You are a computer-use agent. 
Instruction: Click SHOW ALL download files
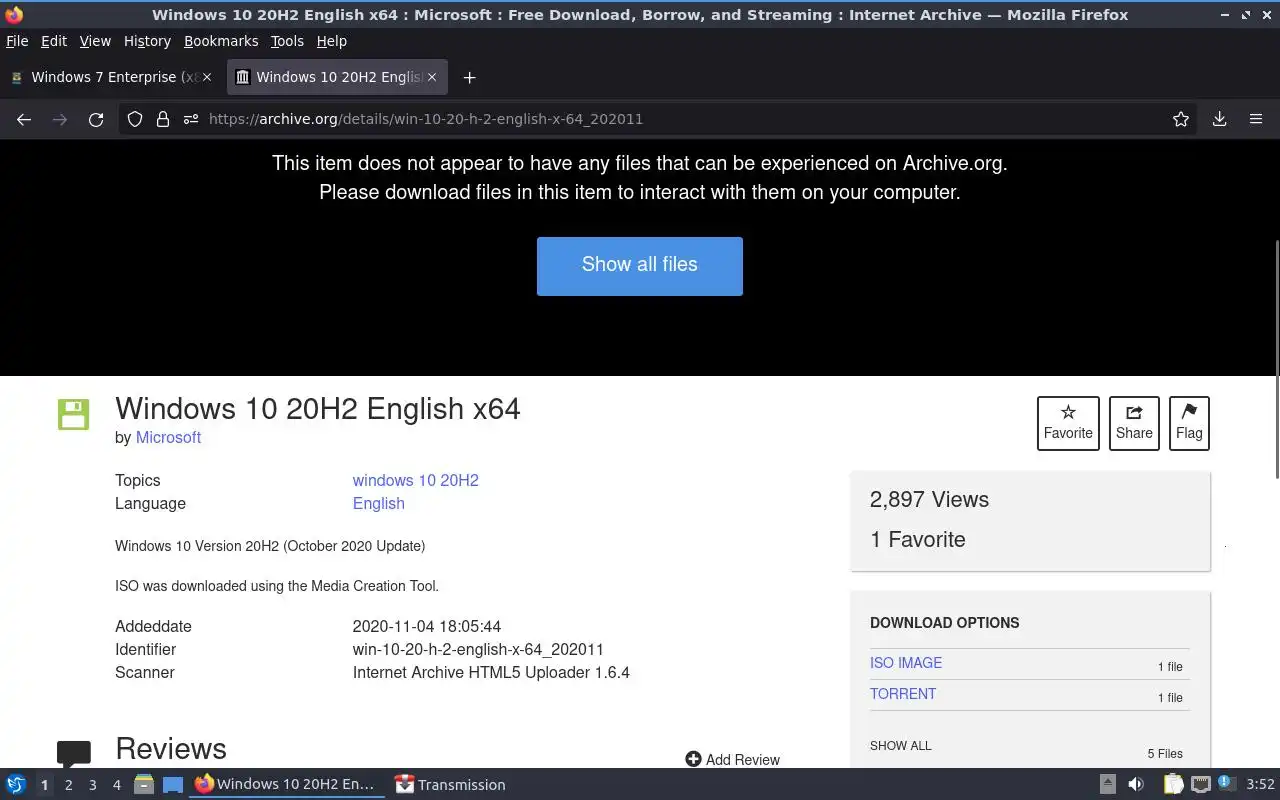(900, 745)
